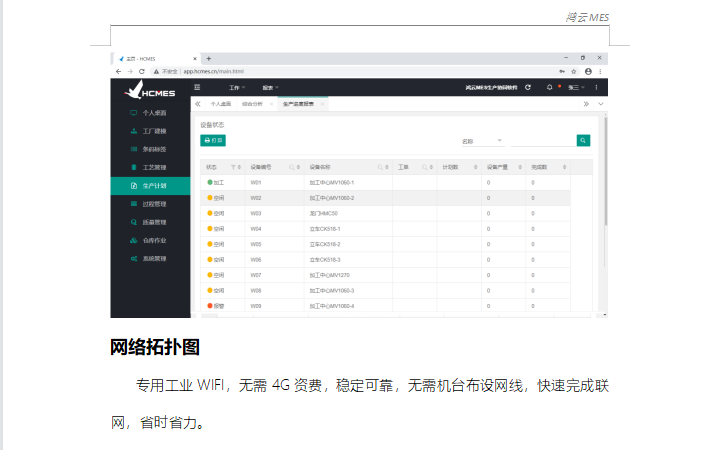Open 工艺管理 in the sidebar
Image resolution: width=717 pixels, height=450 pixels.
153,167
